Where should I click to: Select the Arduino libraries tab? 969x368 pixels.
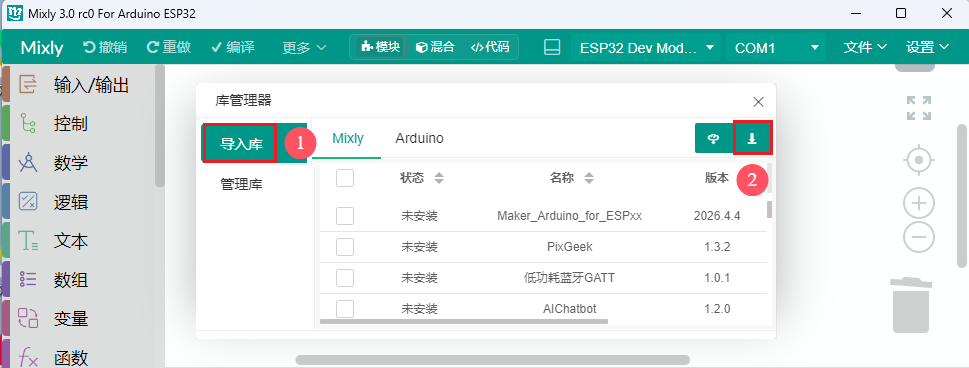419,138
